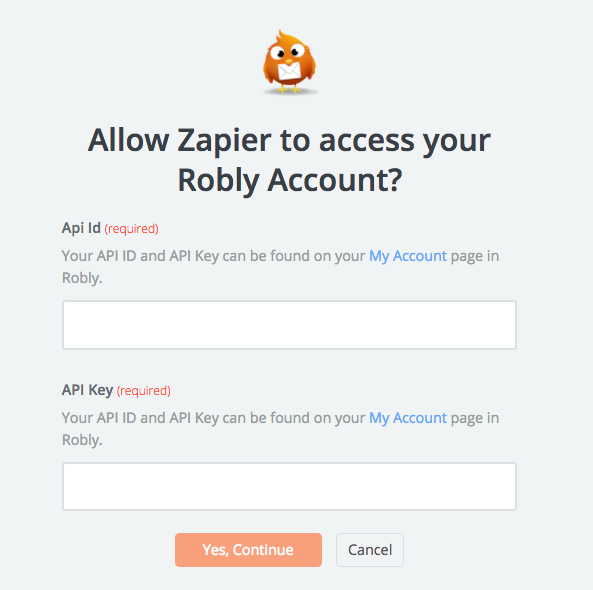
Task: Click 'Allow' at the start of the heading
Action: pyautogui.click(x=128, y=140)
